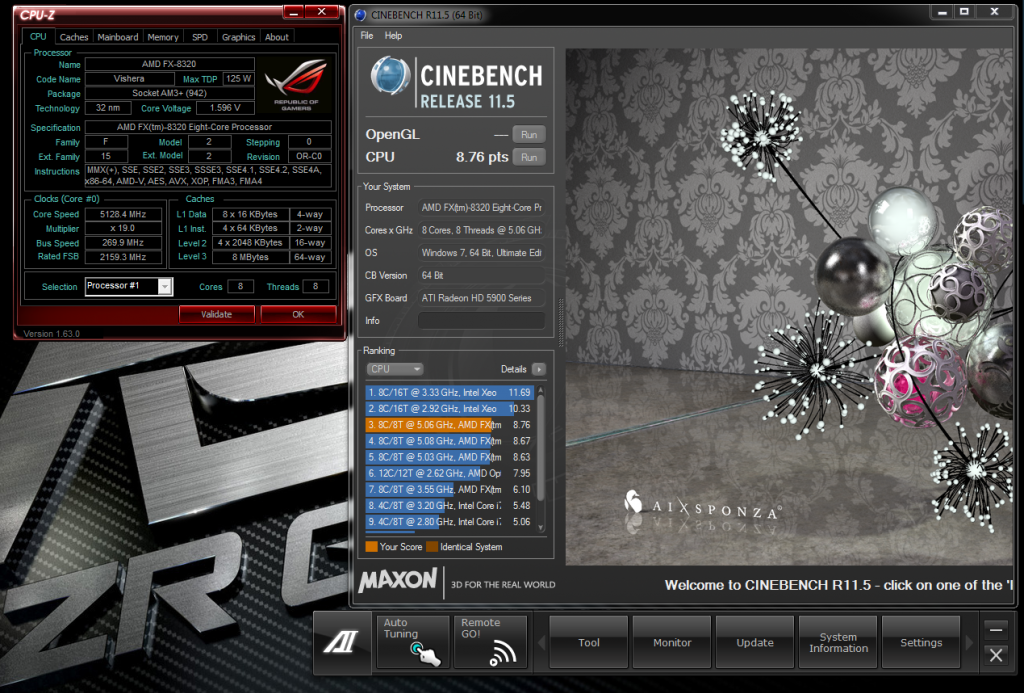Close the AI Suite bar

[996, 655]
